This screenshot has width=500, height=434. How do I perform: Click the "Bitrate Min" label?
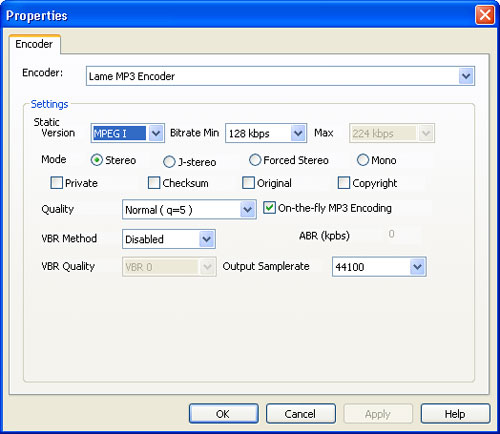click(x=194, y=133)
